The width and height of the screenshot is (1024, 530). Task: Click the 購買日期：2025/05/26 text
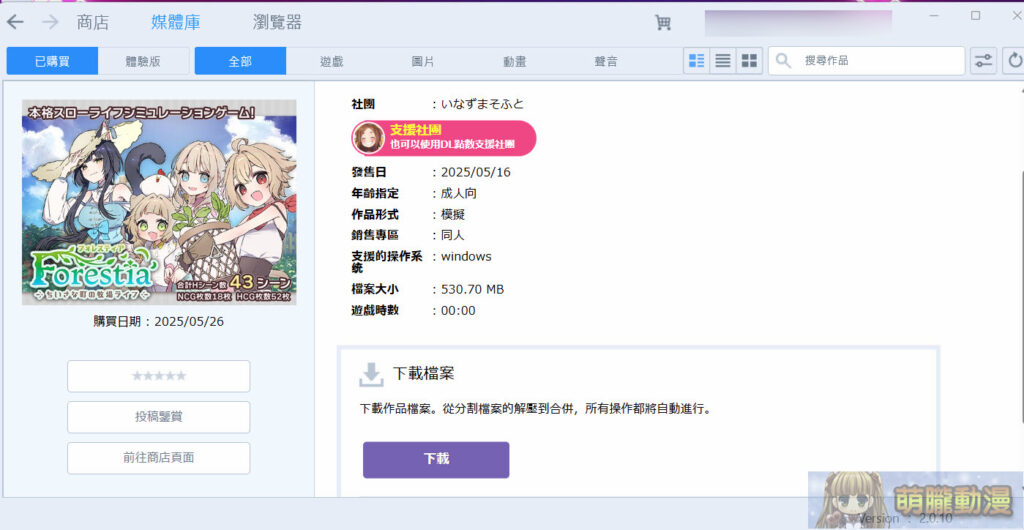(x=159, y=322)
